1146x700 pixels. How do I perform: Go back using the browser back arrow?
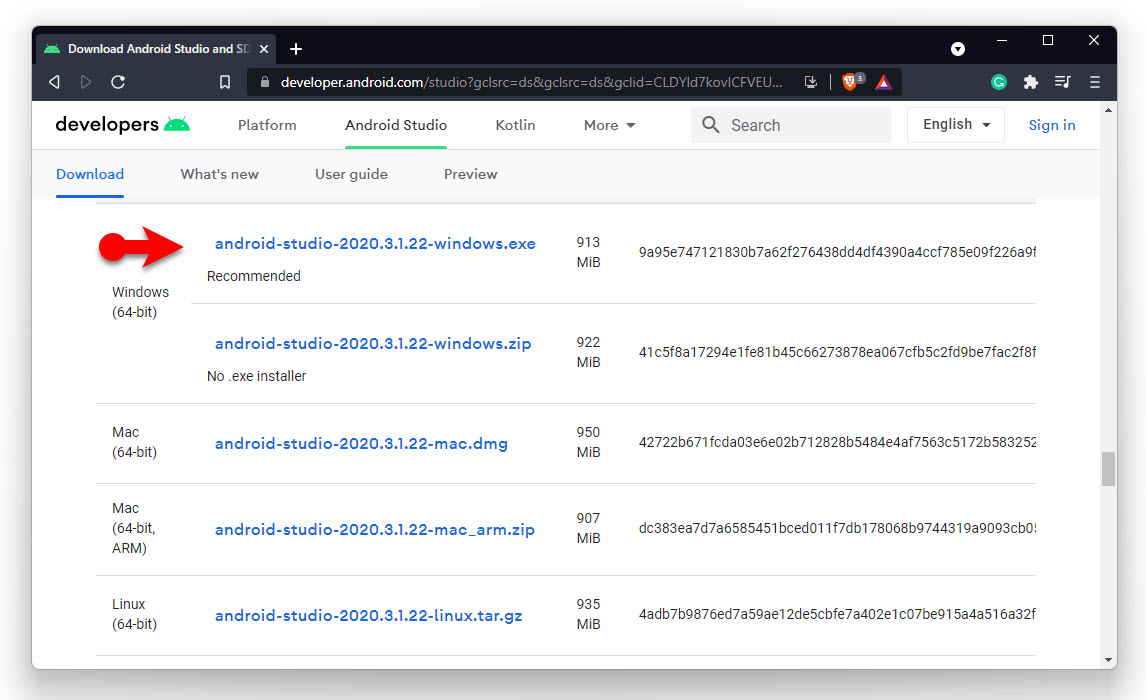coord(55,82)
